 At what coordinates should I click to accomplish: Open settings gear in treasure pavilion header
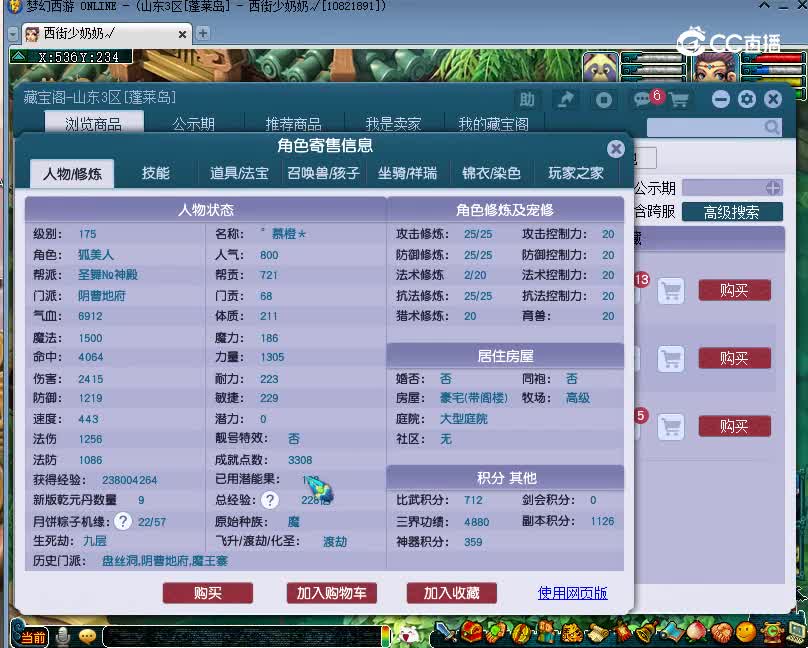[x=747, y=99]
